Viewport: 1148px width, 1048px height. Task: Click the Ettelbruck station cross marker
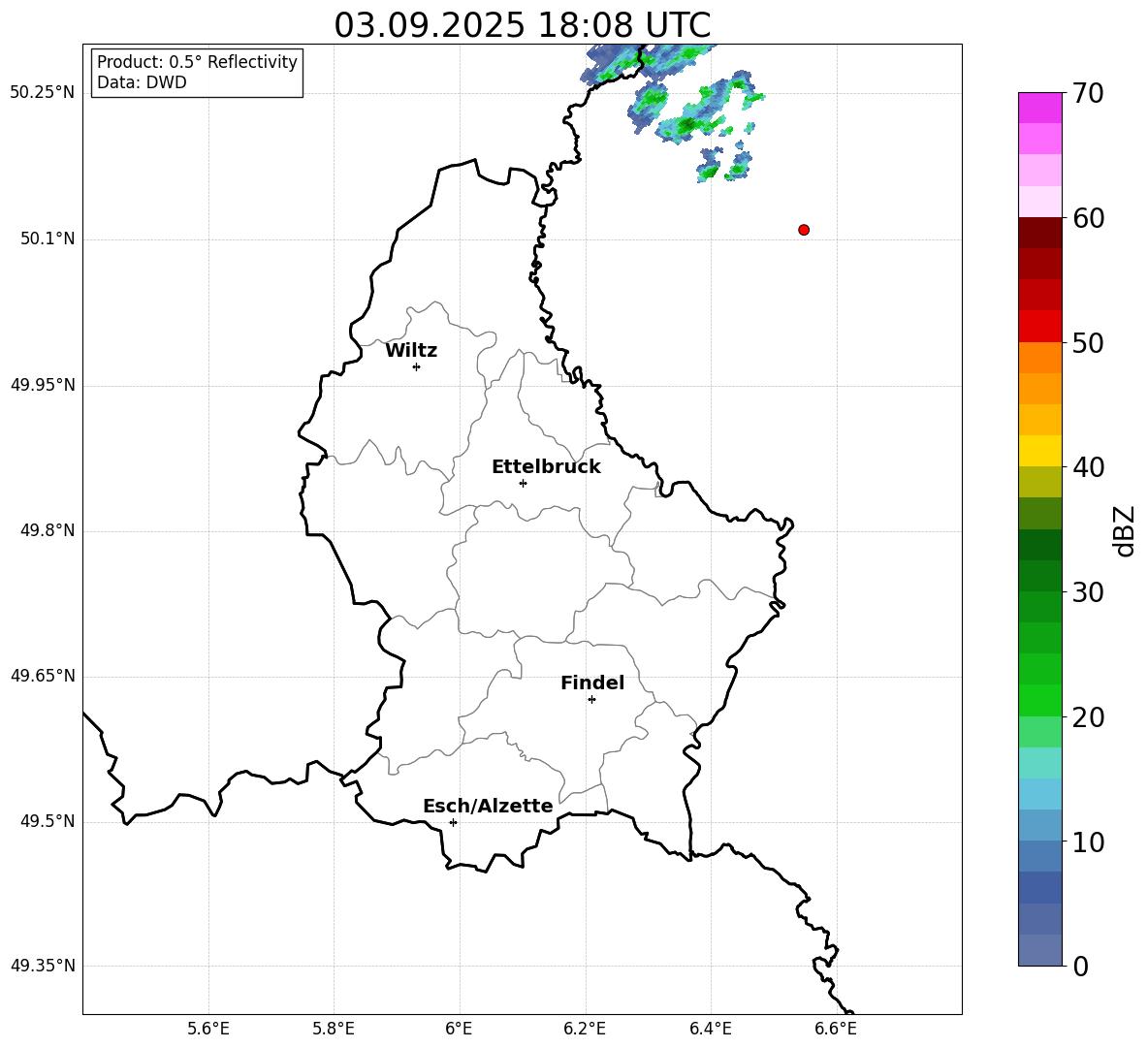click(x=523, y=483)
